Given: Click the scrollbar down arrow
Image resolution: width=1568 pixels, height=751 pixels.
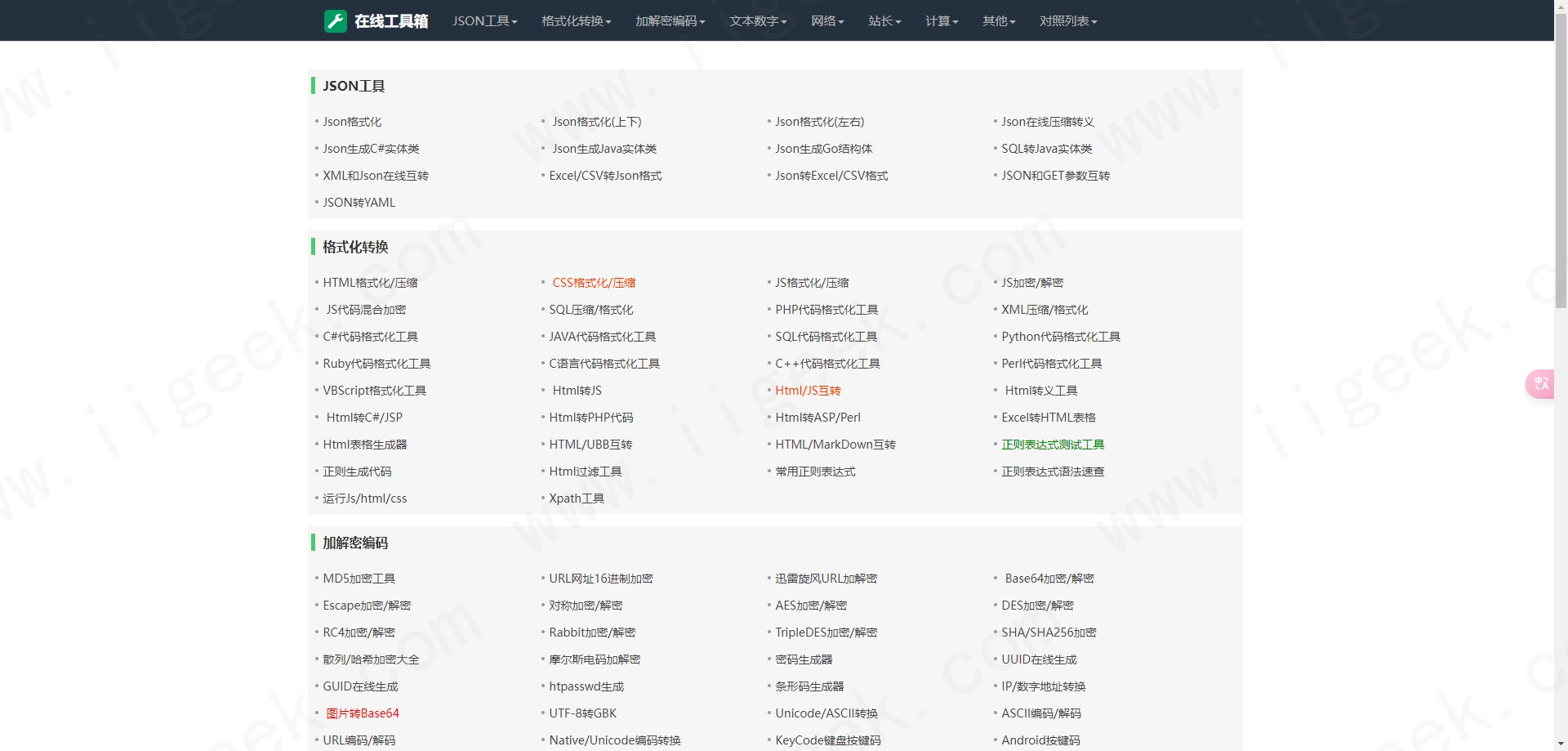Looking at the screenshot, I should pyautogui.click(x=1561, y=745).
